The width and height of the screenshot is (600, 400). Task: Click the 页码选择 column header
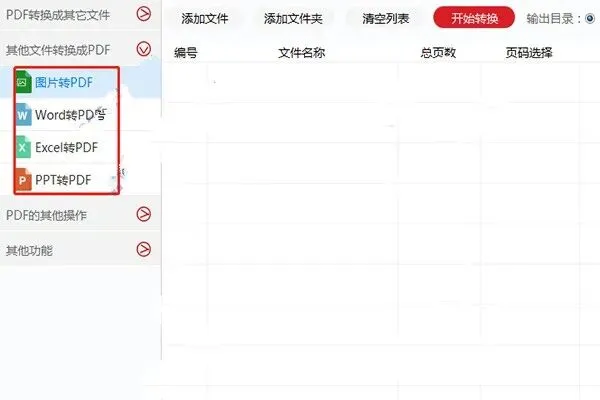point(529,52)
